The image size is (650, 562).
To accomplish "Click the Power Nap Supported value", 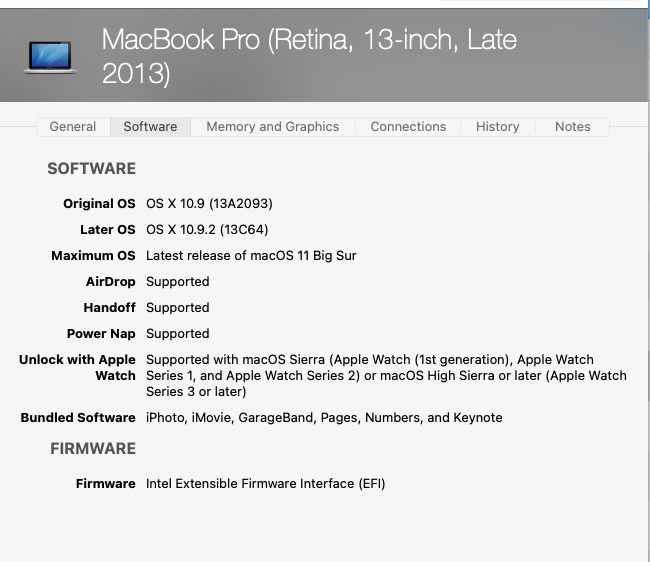I will [x=178, y=334].
